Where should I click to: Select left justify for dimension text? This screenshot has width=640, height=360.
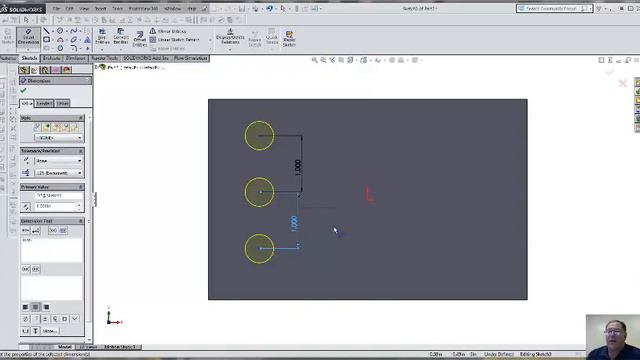[x=25, y=307]
